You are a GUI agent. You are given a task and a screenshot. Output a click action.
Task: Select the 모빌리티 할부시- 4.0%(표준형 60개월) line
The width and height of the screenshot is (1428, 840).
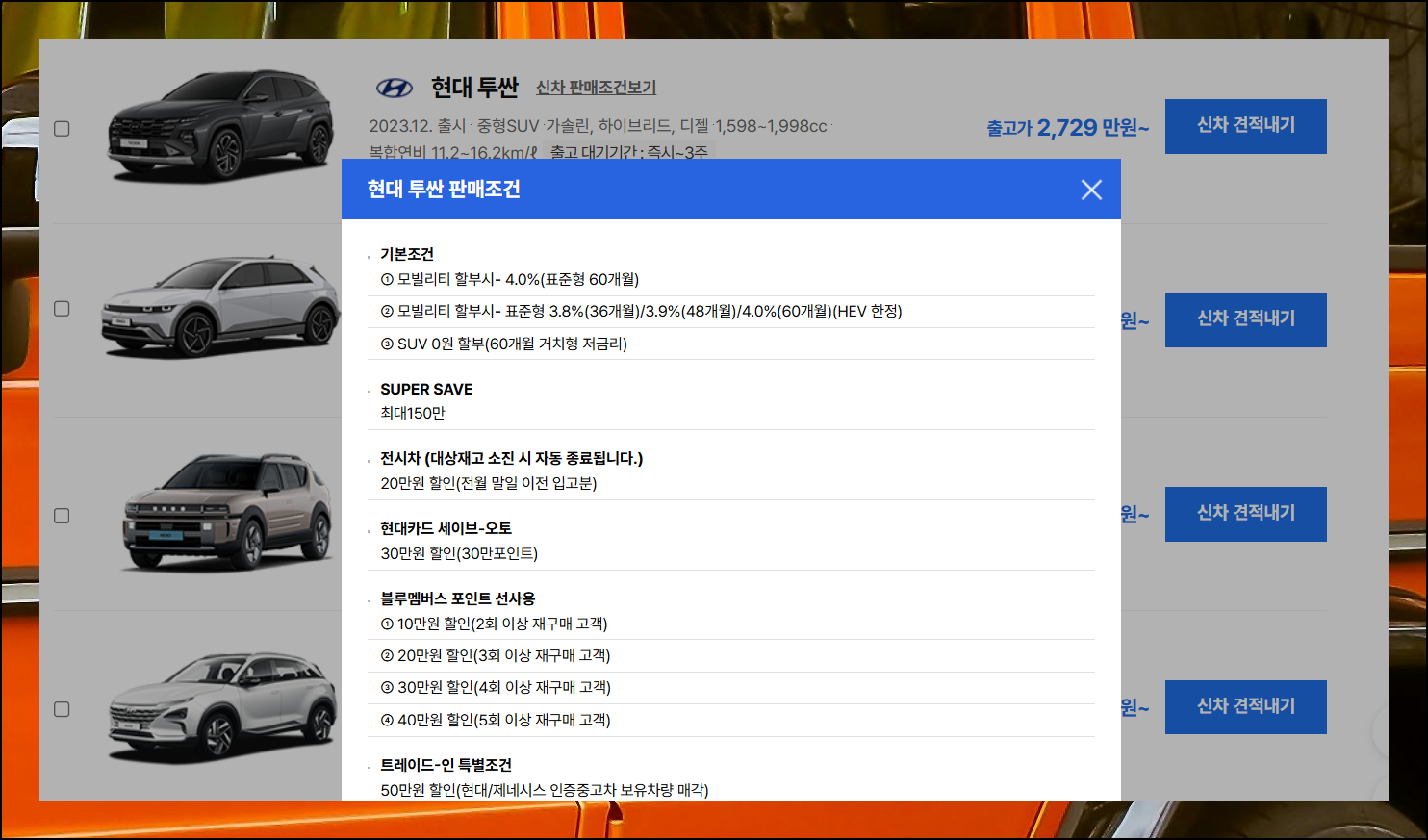pyautogui.click(x=510, y=279)
